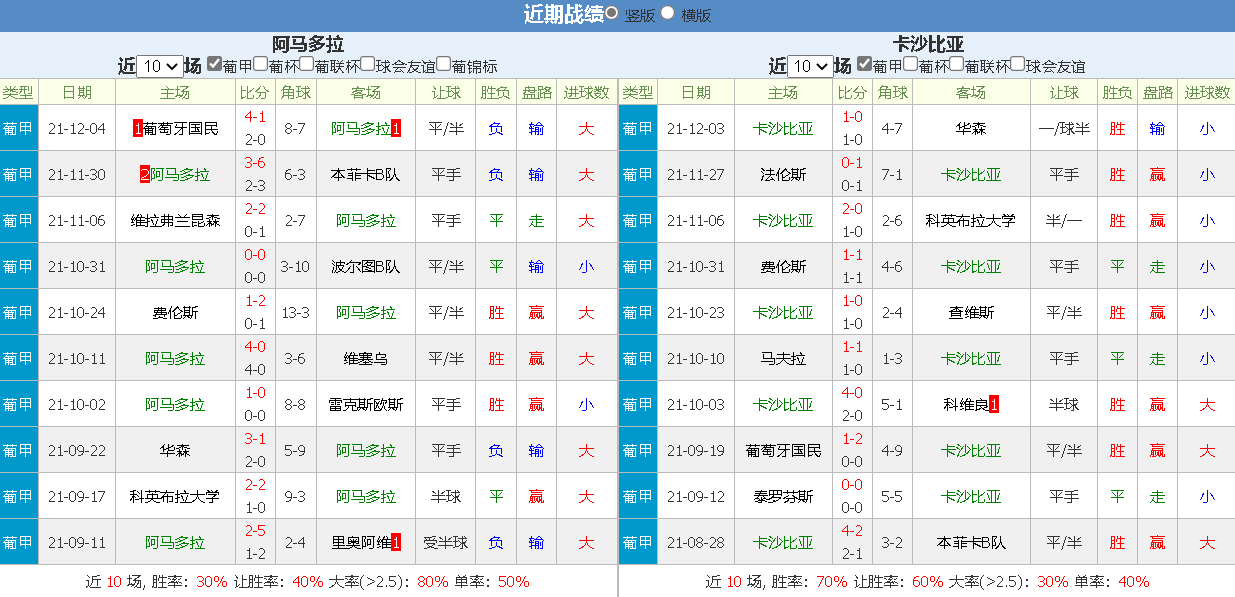Click the 阿马多拉 team heading
This screenshot has height=597, width=1235.
(x=308, y=44)
